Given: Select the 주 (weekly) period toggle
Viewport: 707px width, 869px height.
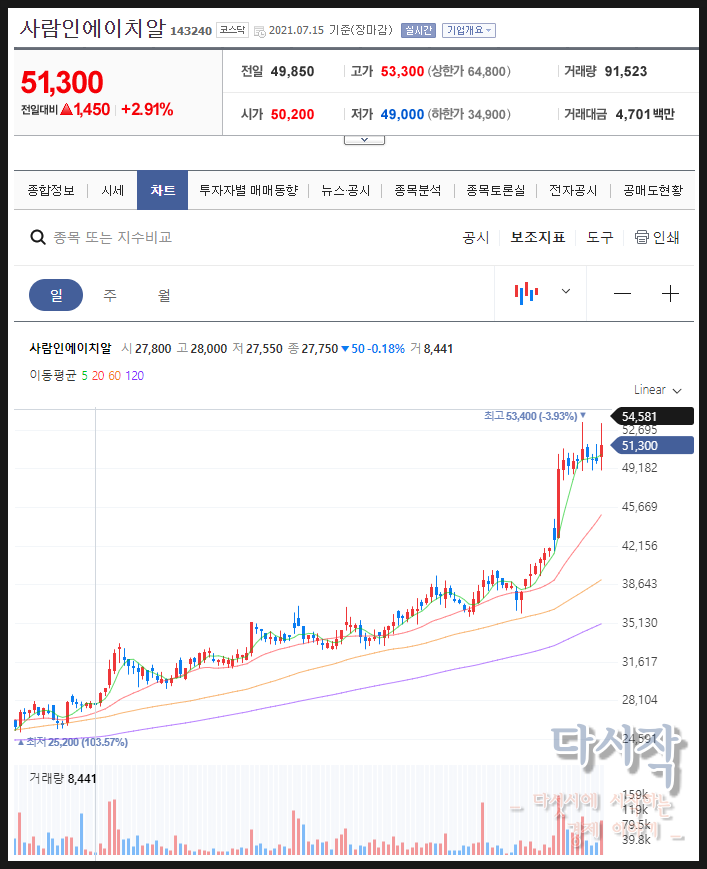Looking at the screenshot, I should pos(110,295).
